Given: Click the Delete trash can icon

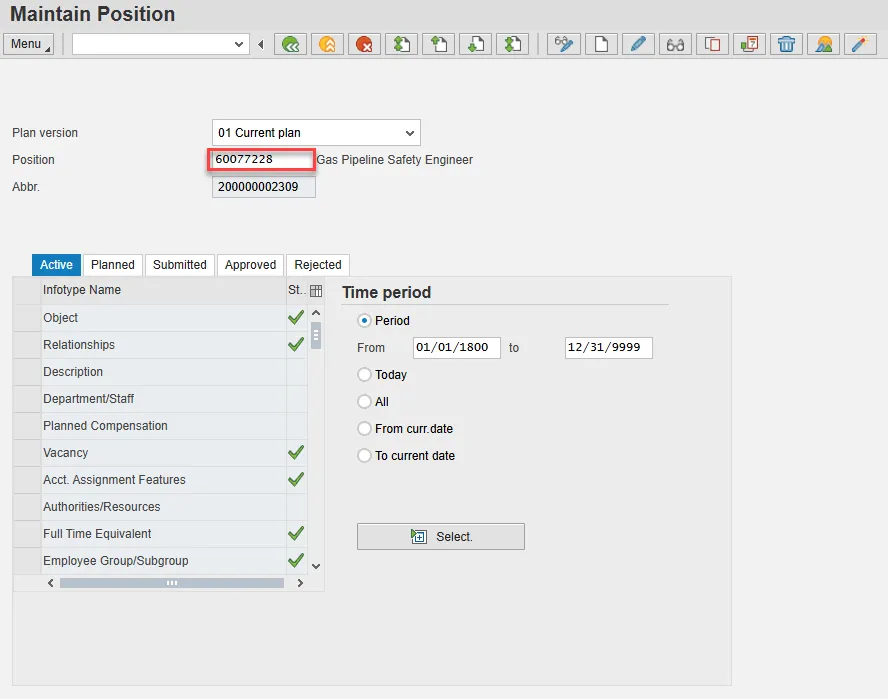Looking at the screenshot, I should (x=786, y=44).
